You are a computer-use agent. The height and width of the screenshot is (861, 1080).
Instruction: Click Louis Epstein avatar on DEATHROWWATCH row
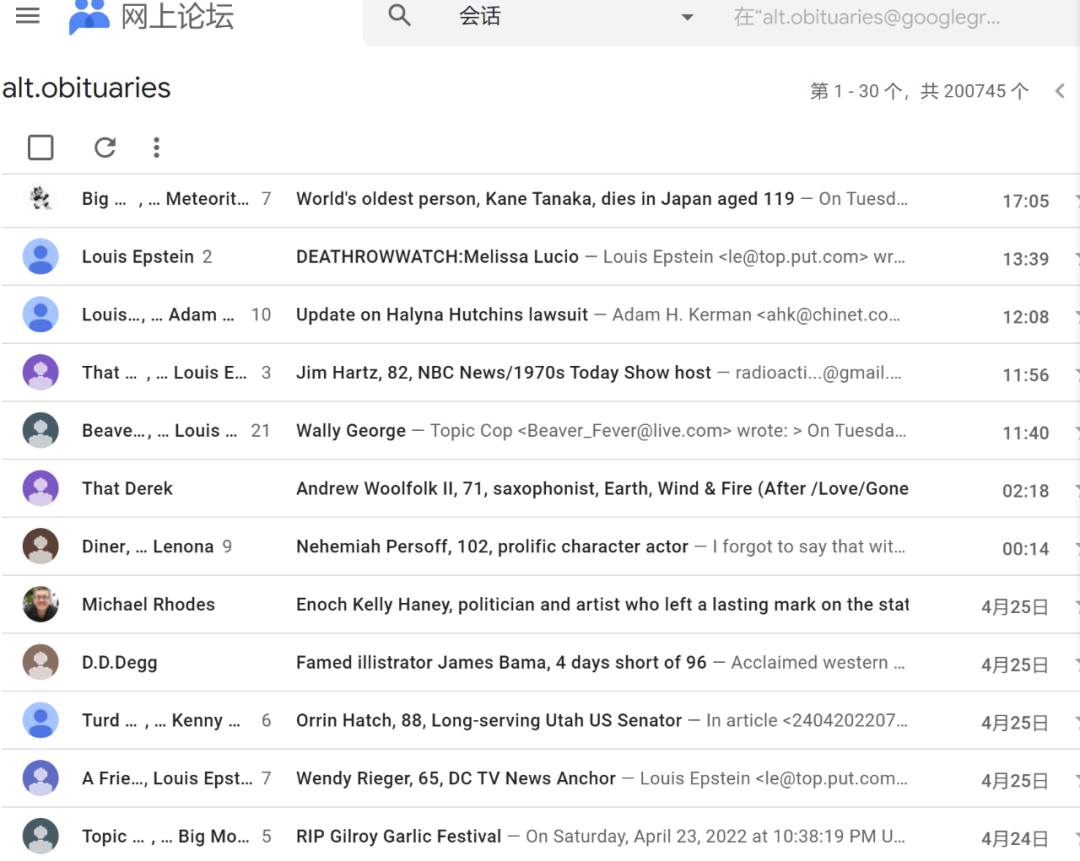pos(41,256)
